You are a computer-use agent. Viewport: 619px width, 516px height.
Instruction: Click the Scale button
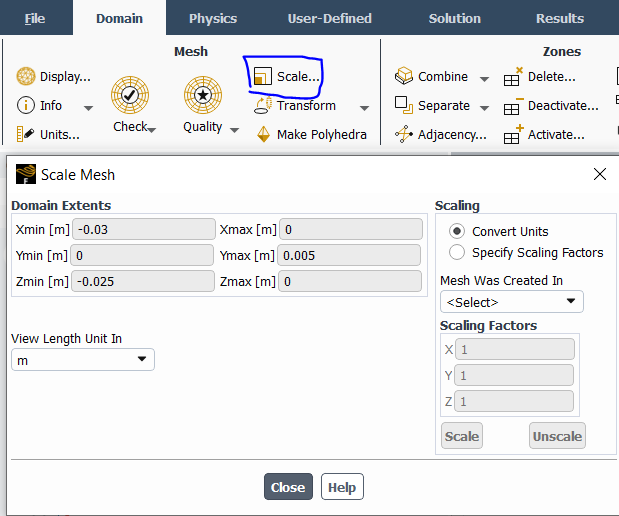(461, 436)
